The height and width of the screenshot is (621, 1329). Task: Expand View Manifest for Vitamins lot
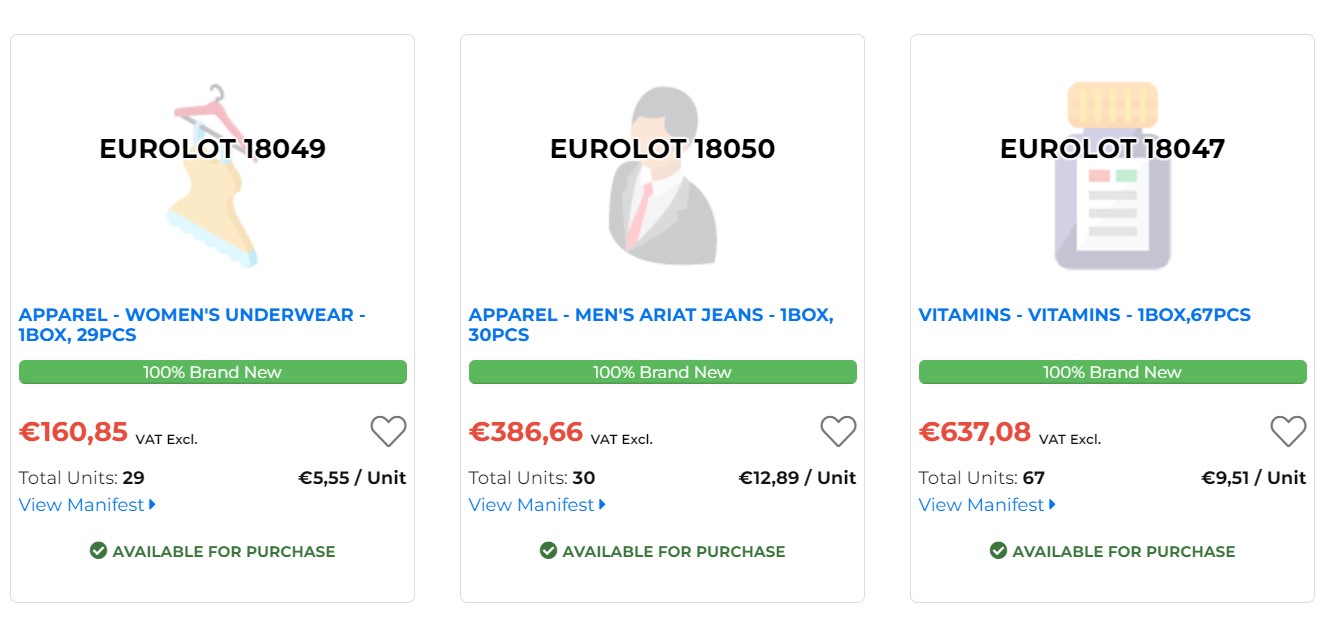click(987, 505)
